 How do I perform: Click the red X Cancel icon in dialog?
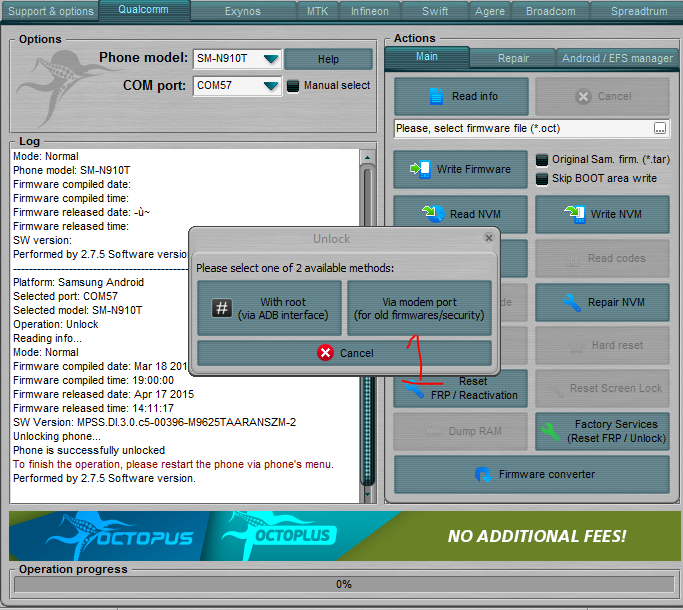coord(325,353)
